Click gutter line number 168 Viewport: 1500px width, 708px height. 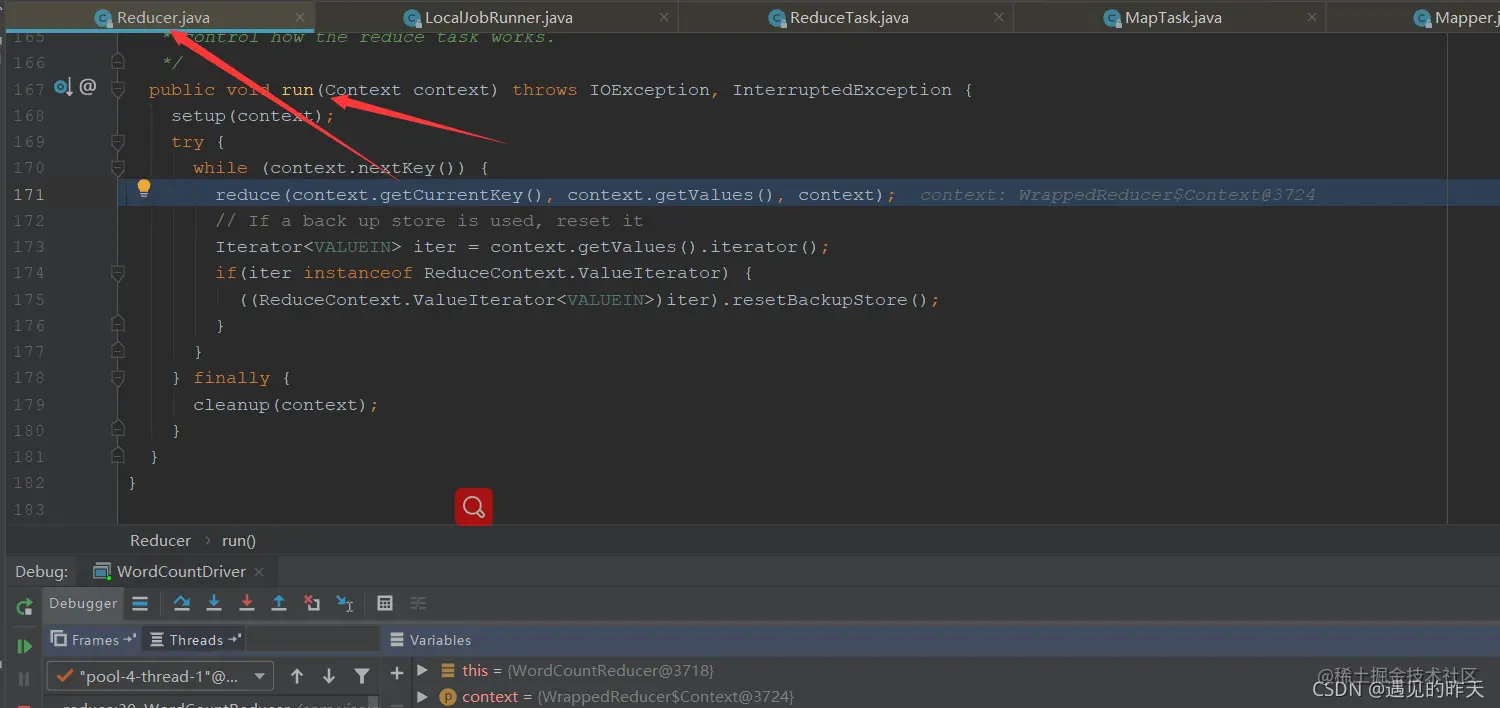click(29, 116)
